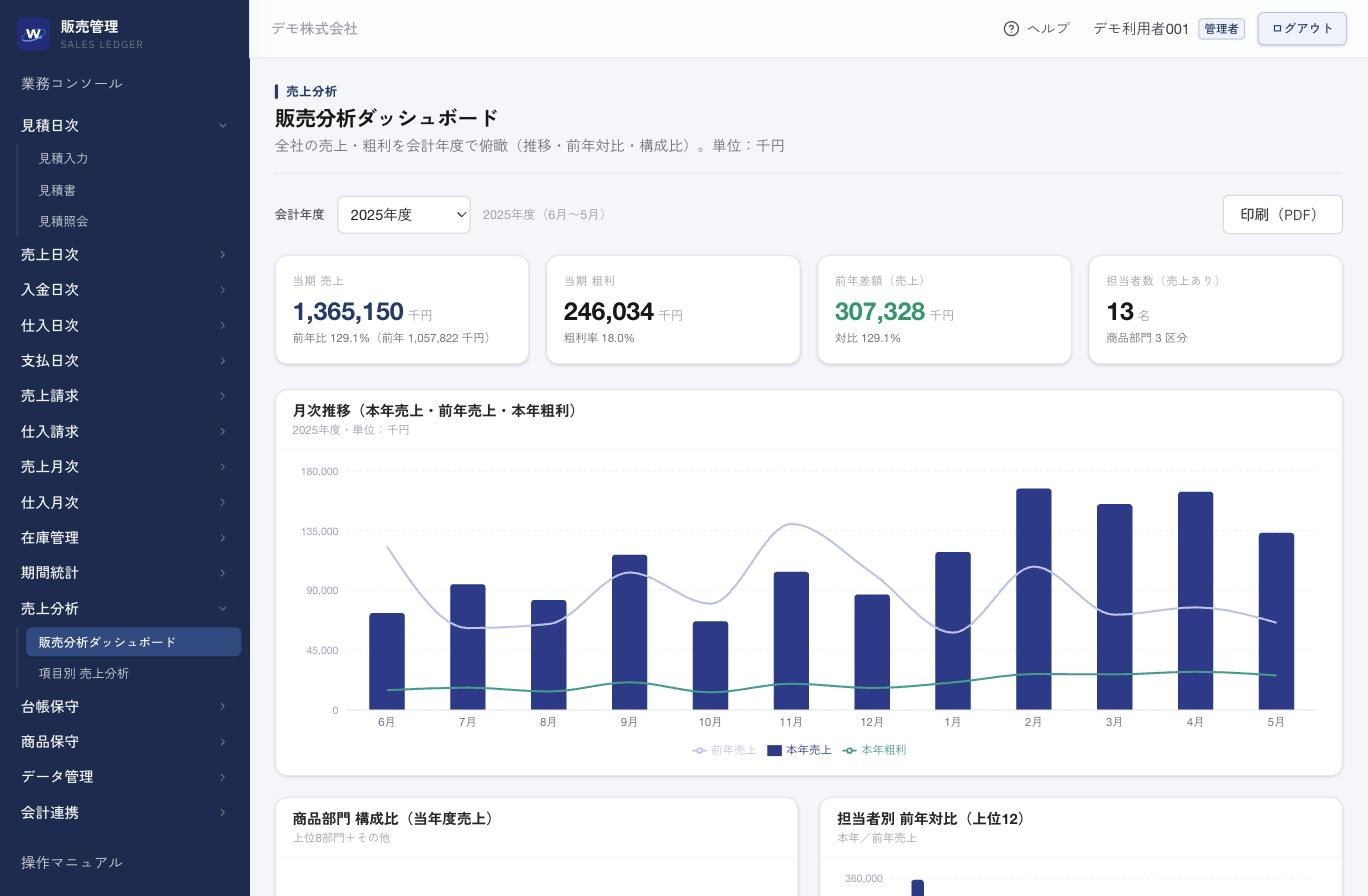Expand the 仕入請求 menu section
The height and width of the screenshot is (896, 1368).
tap(125, 432)
